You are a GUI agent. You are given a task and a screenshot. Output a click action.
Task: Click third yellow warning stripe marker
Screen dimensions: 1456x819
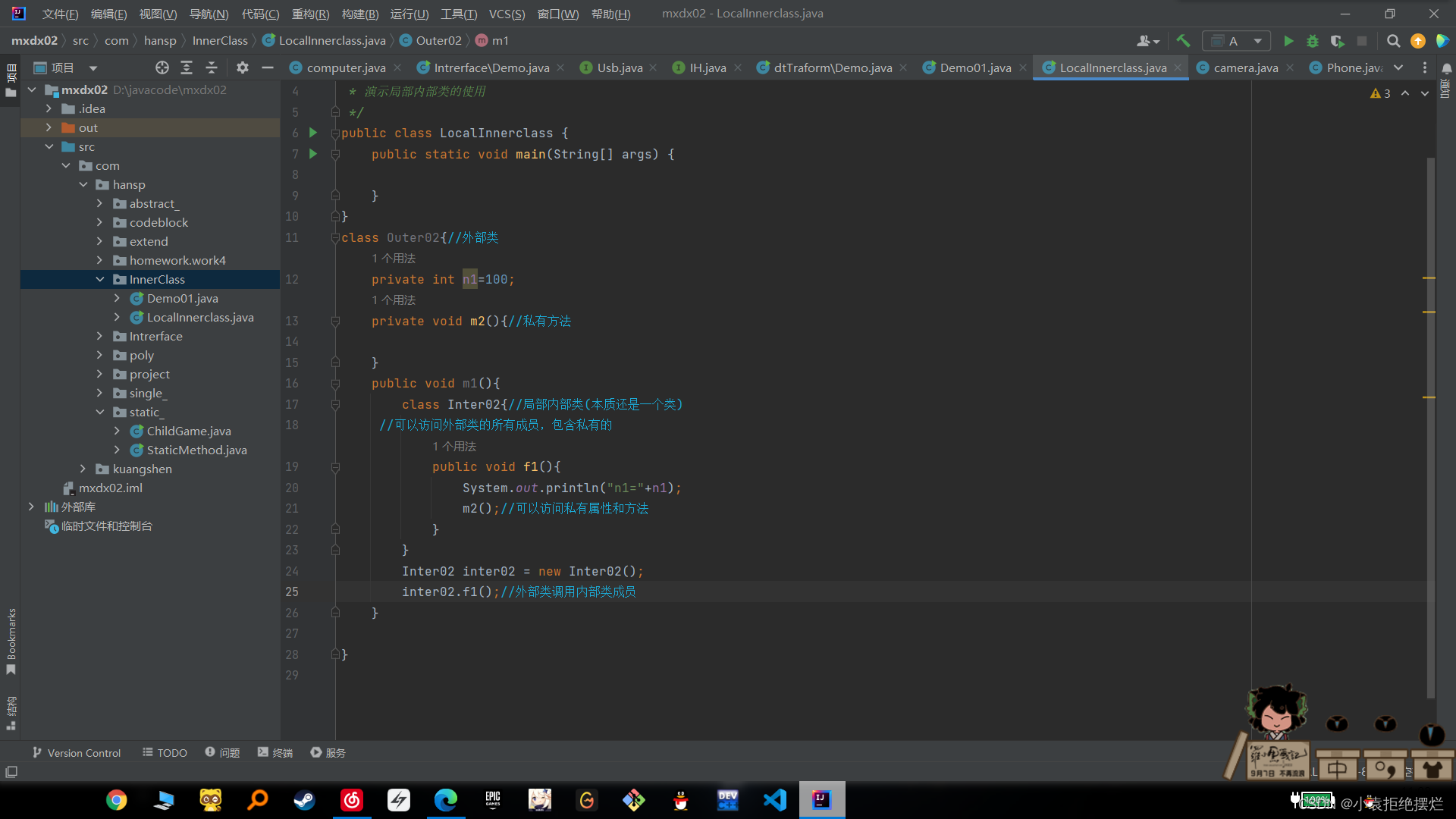1429,397
